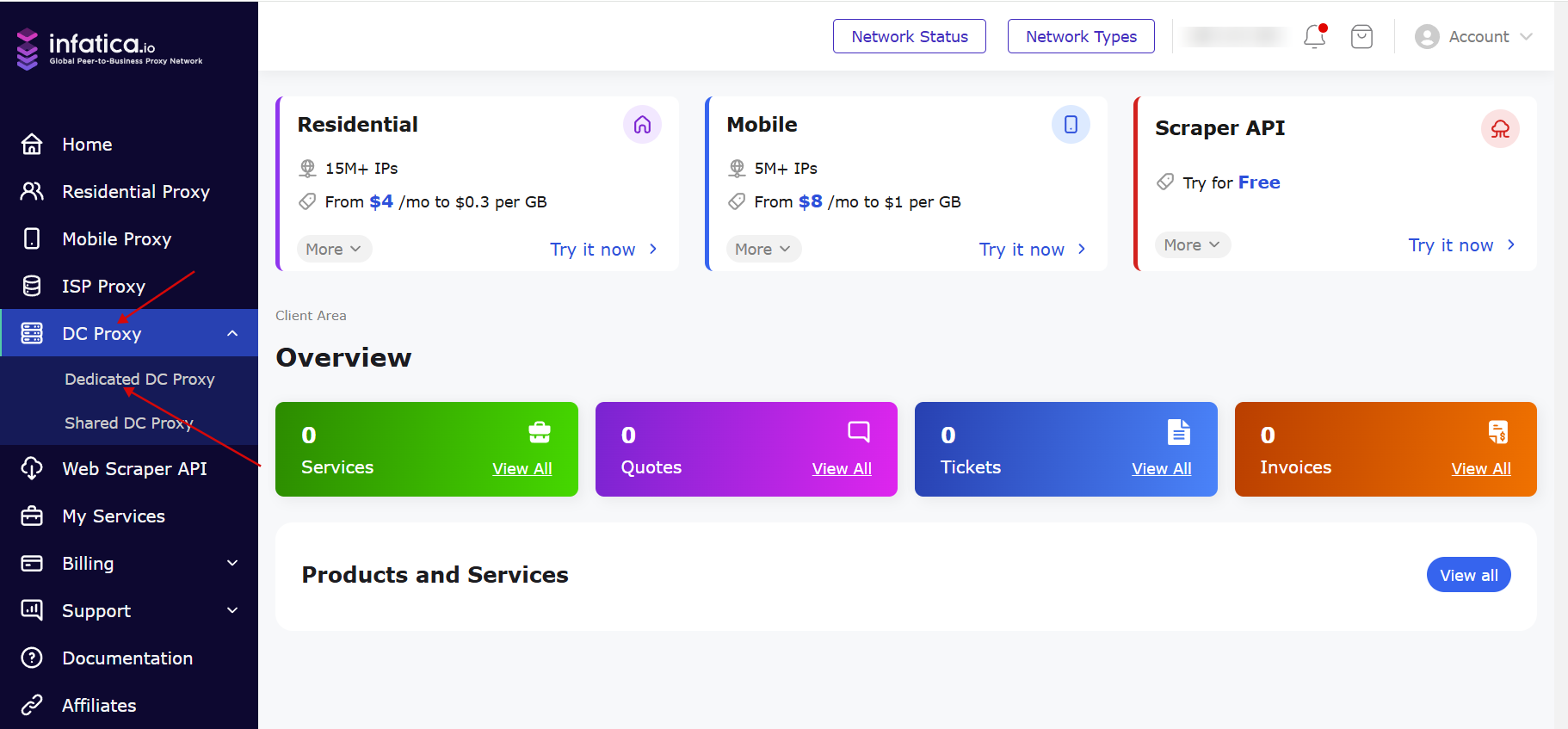Screen dimensions: 1568x729
Task: Click the Client Area breadcrumb text
Action: [311, 316]
